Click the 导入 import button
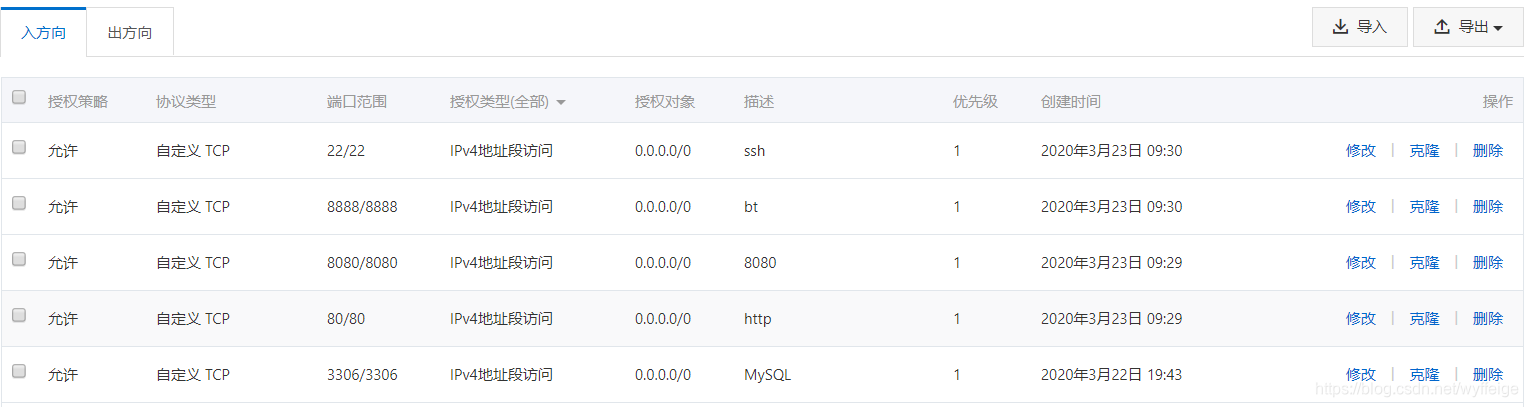The width and height of the screenshot is (1528, 407). click(1360, 27)
